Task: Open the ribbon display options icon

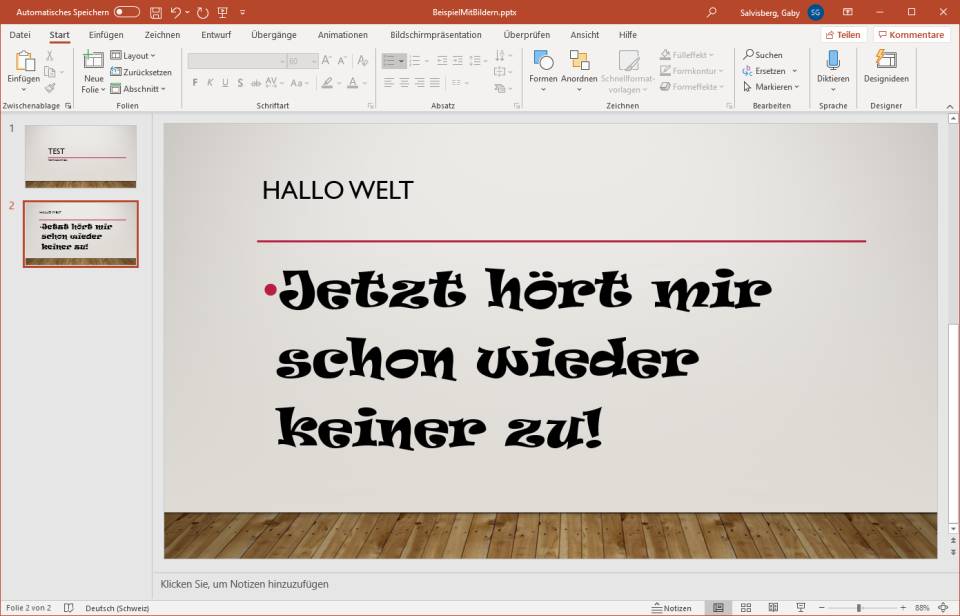Action: tap(848, 12)
